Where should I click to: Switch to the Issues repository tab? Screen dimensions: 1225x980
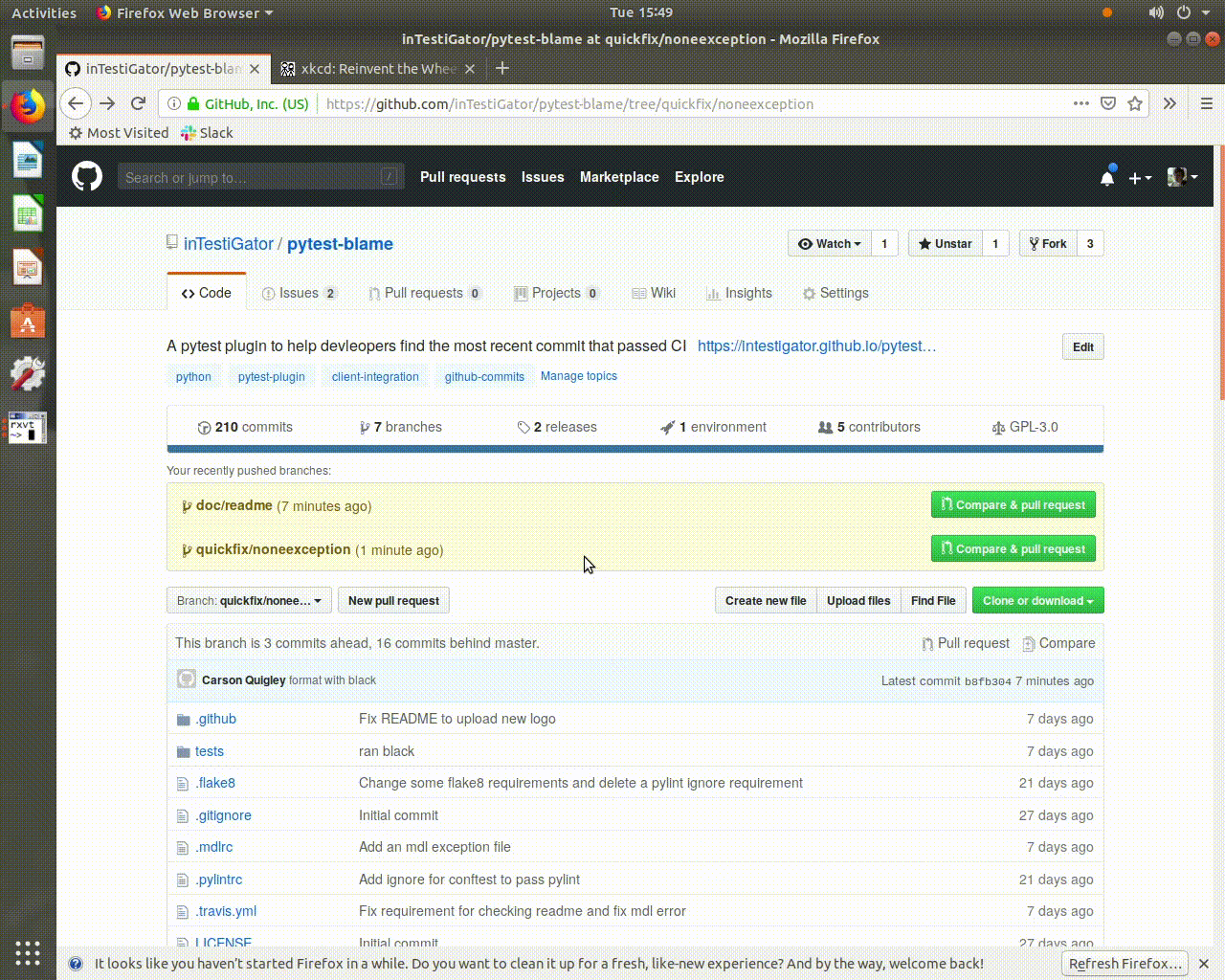[300, 293]
